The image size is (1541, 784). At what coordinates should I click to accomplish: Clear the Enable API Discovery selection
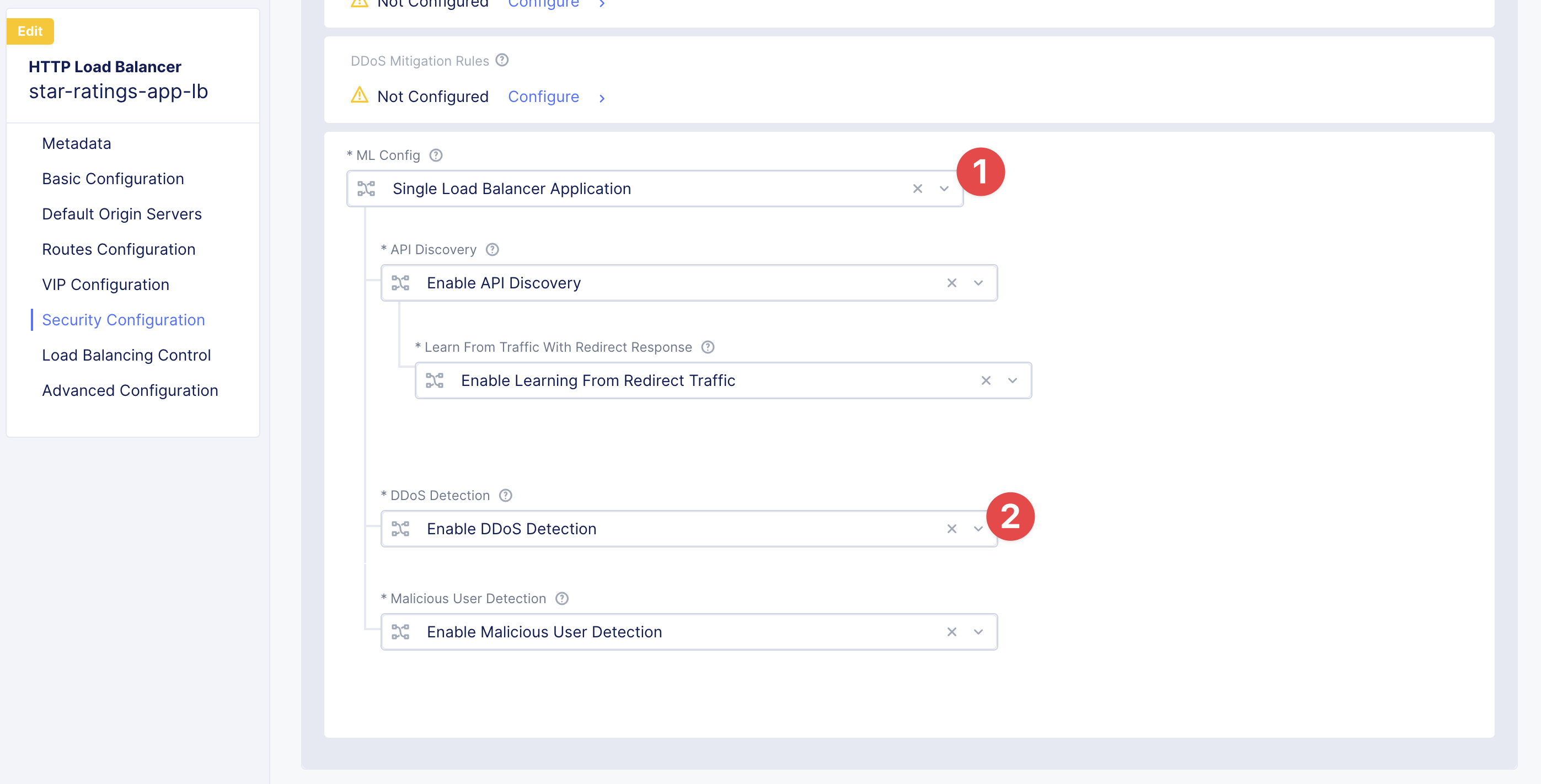coord(951,283)
